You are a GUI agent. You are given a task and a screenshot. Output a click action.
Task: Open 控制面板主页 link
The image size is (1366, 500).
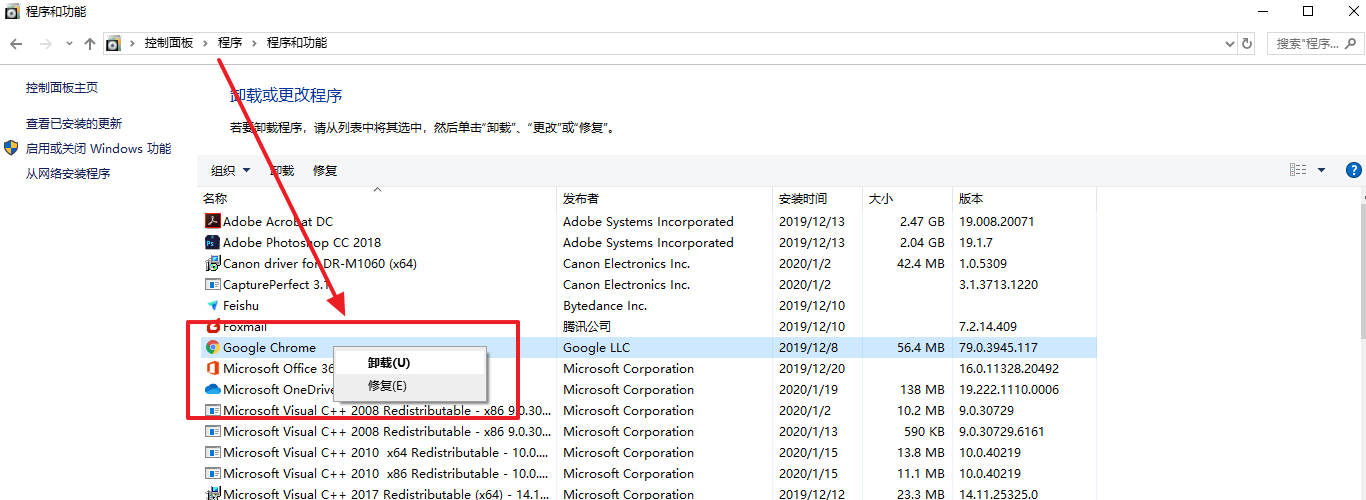pyautogui.click(x=62, y=88)
